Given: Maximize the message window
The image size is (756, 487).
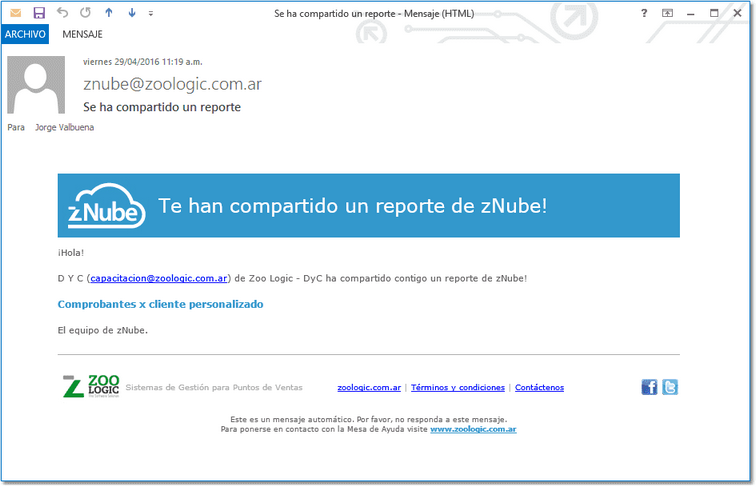Looking at the screenshot, I should (x=714, y=13).
